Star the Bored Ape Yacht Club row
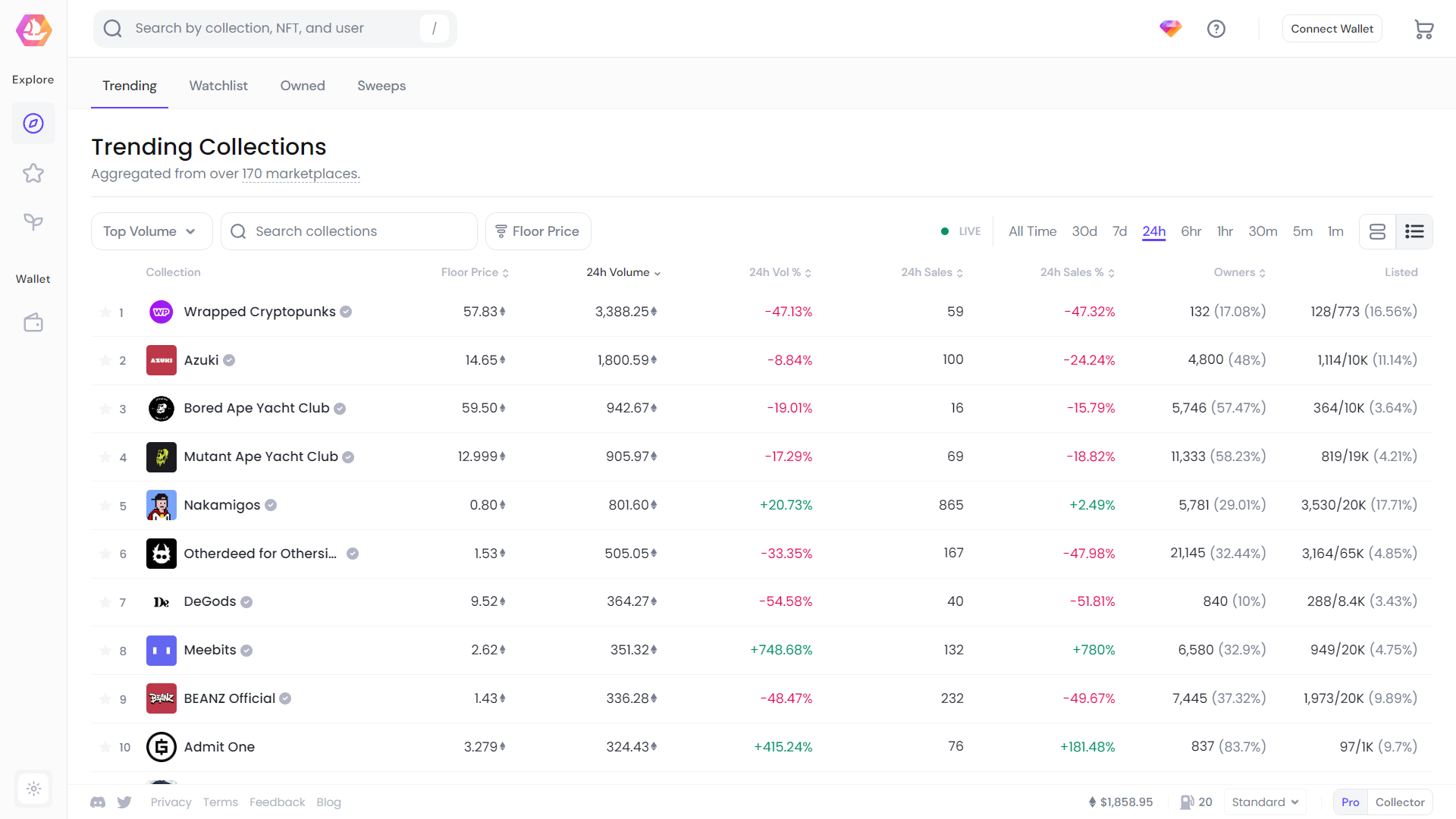The image size is (1456, 819). 105,409
